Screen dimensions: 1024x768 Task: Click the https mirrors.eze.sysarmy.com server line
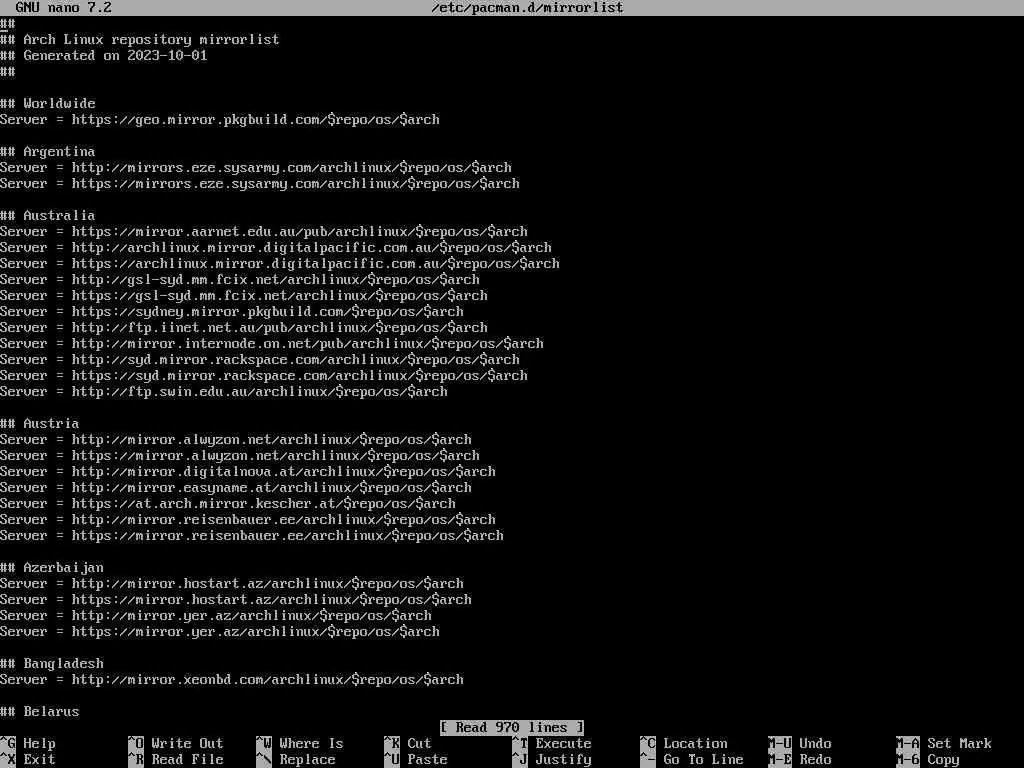(260, 184)
